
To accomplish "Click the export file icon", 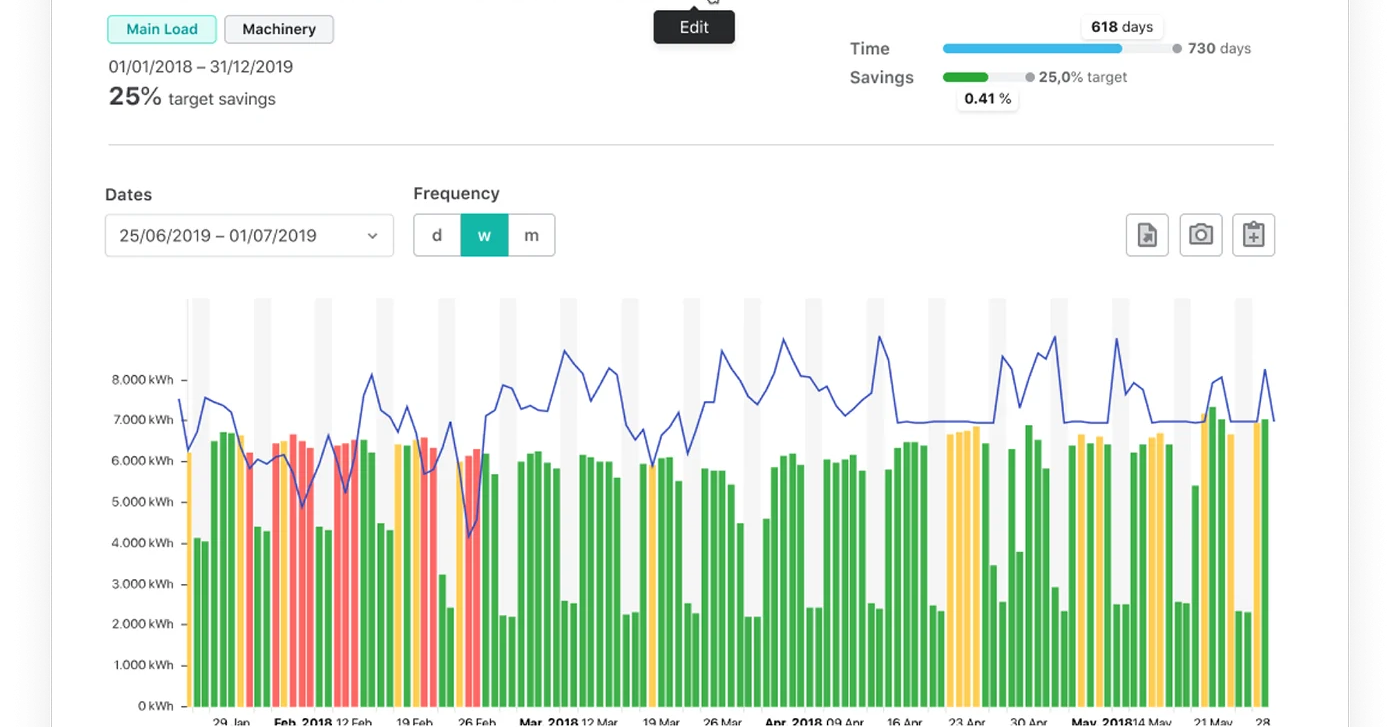I will [x=1147, y=235].
